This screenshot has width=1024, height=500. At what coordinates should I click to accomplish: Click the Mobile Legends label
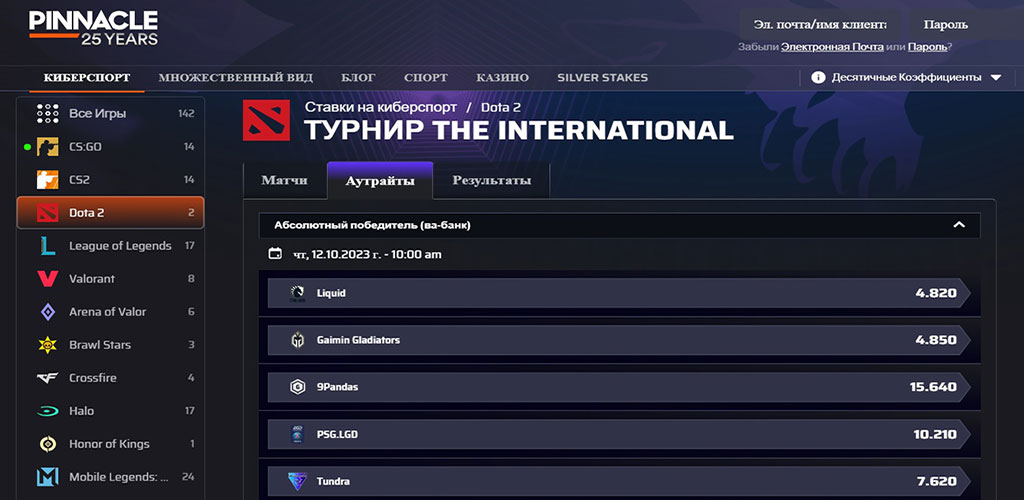[119, 477]
